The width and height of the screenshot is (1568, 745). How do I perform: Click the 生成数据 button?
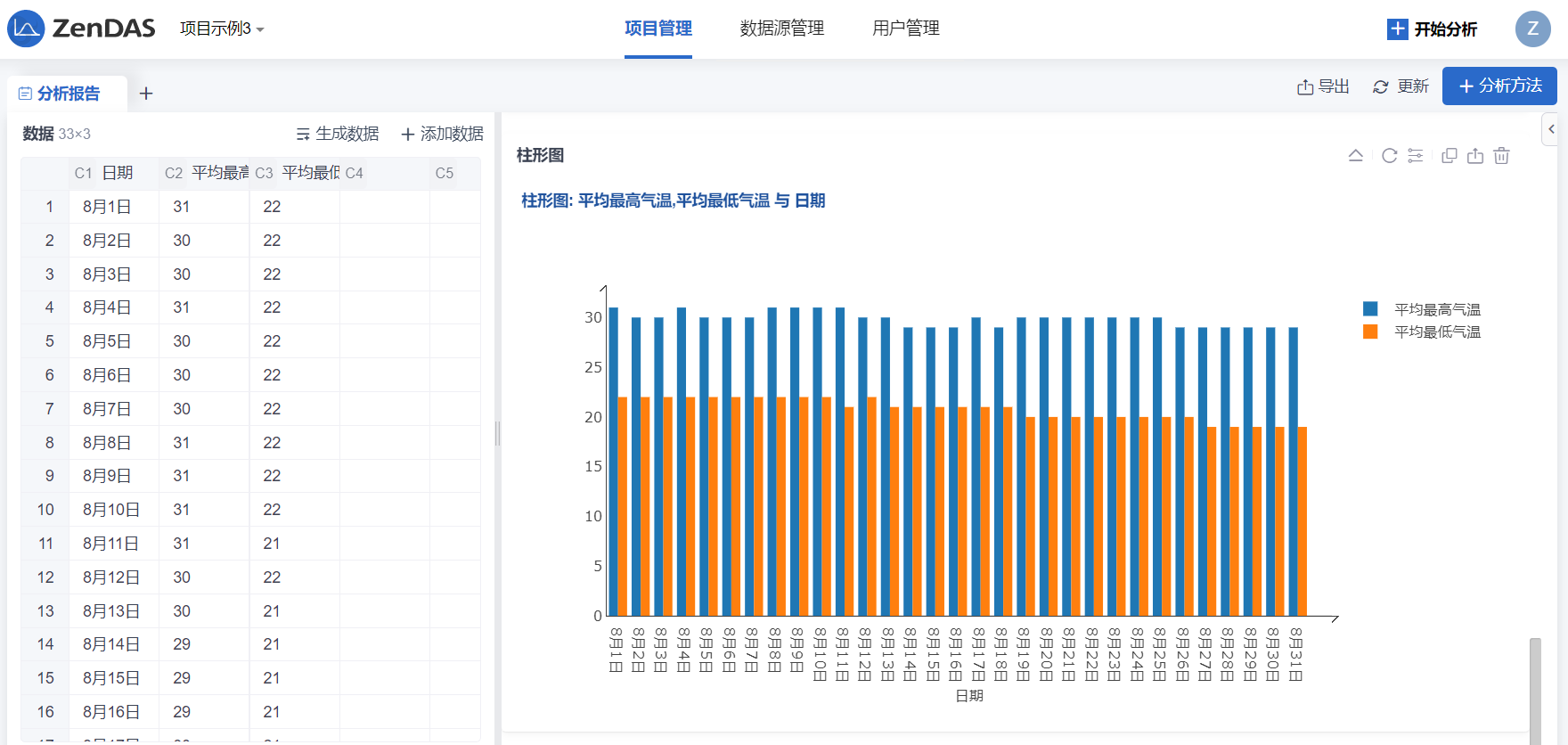(x=338, y=134)
